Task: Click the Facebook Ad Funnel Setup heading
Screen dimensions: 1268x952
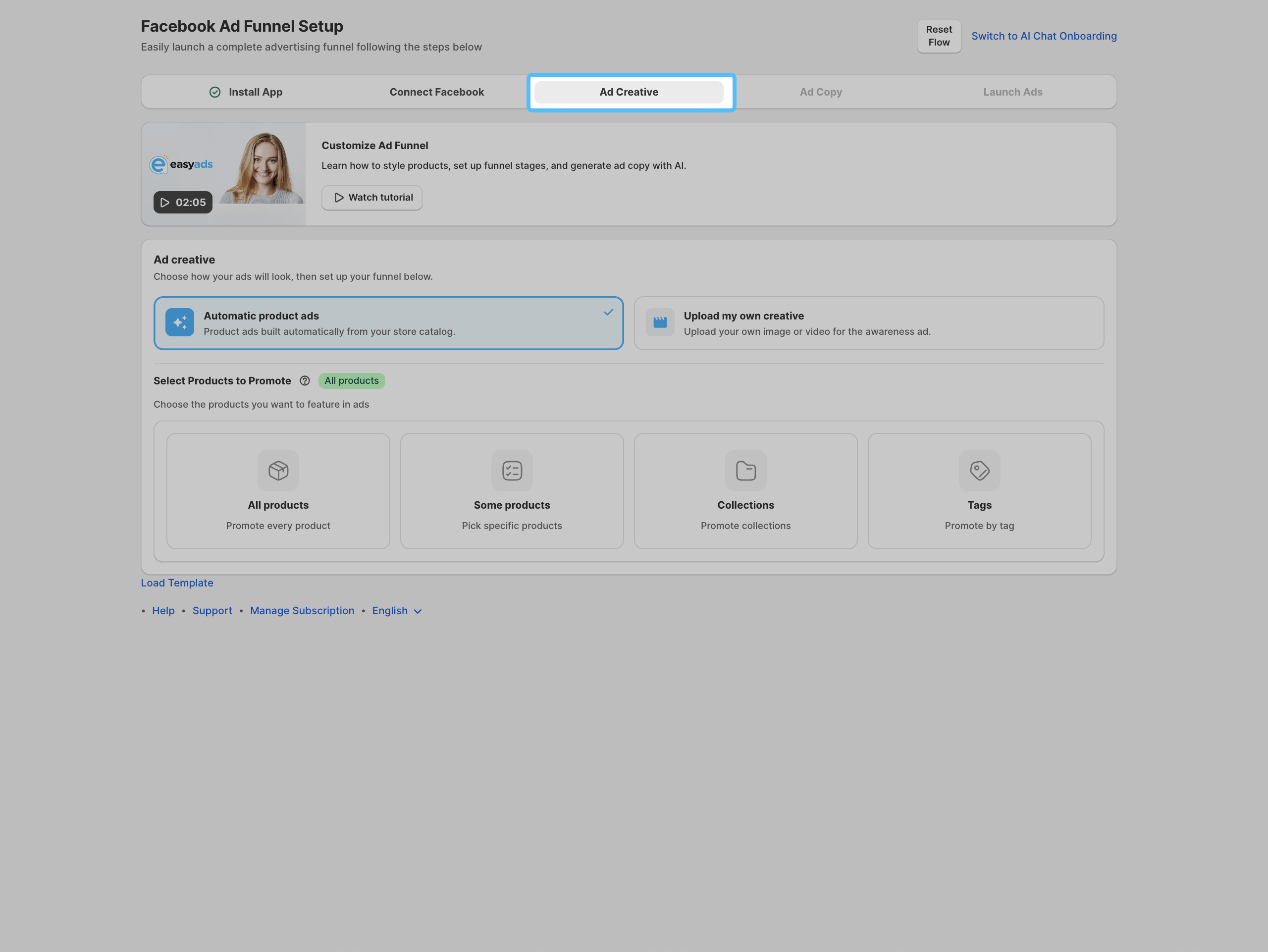Action: (x=242, y=26)
